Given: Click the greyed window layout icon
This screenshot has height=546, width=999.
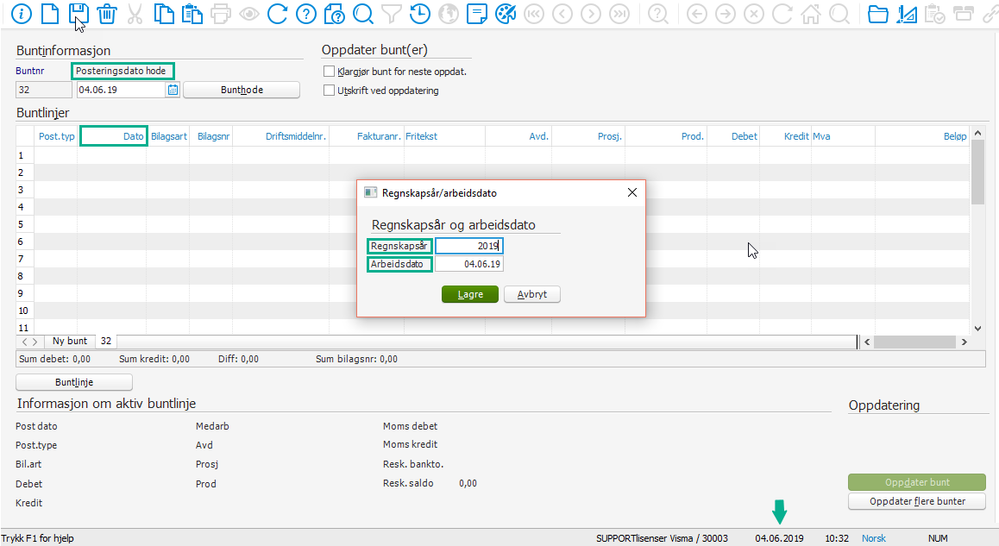Looking at the screenshot, I should pyautogui.click(x=963, y=13).
